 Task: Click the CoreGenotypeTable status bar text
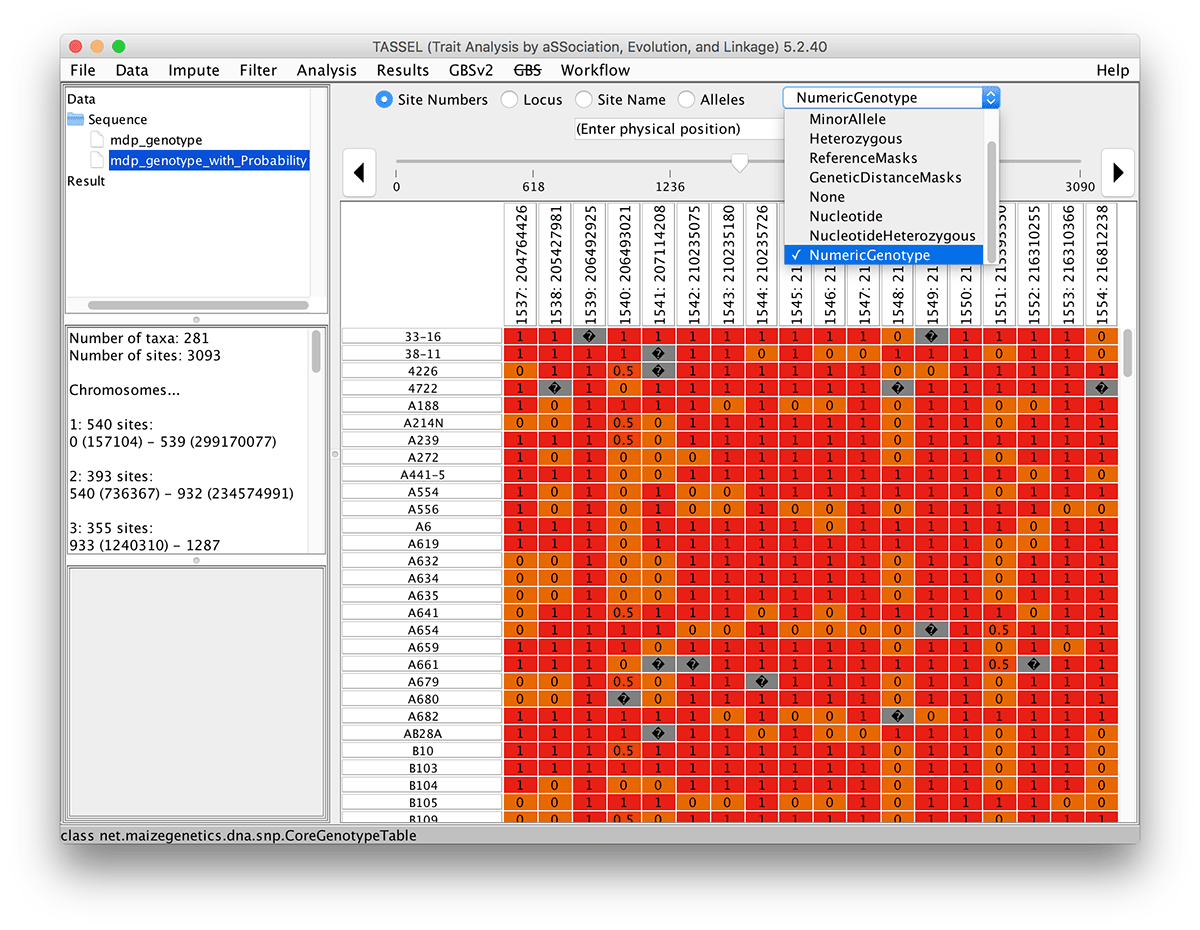(x=238, y=834)
